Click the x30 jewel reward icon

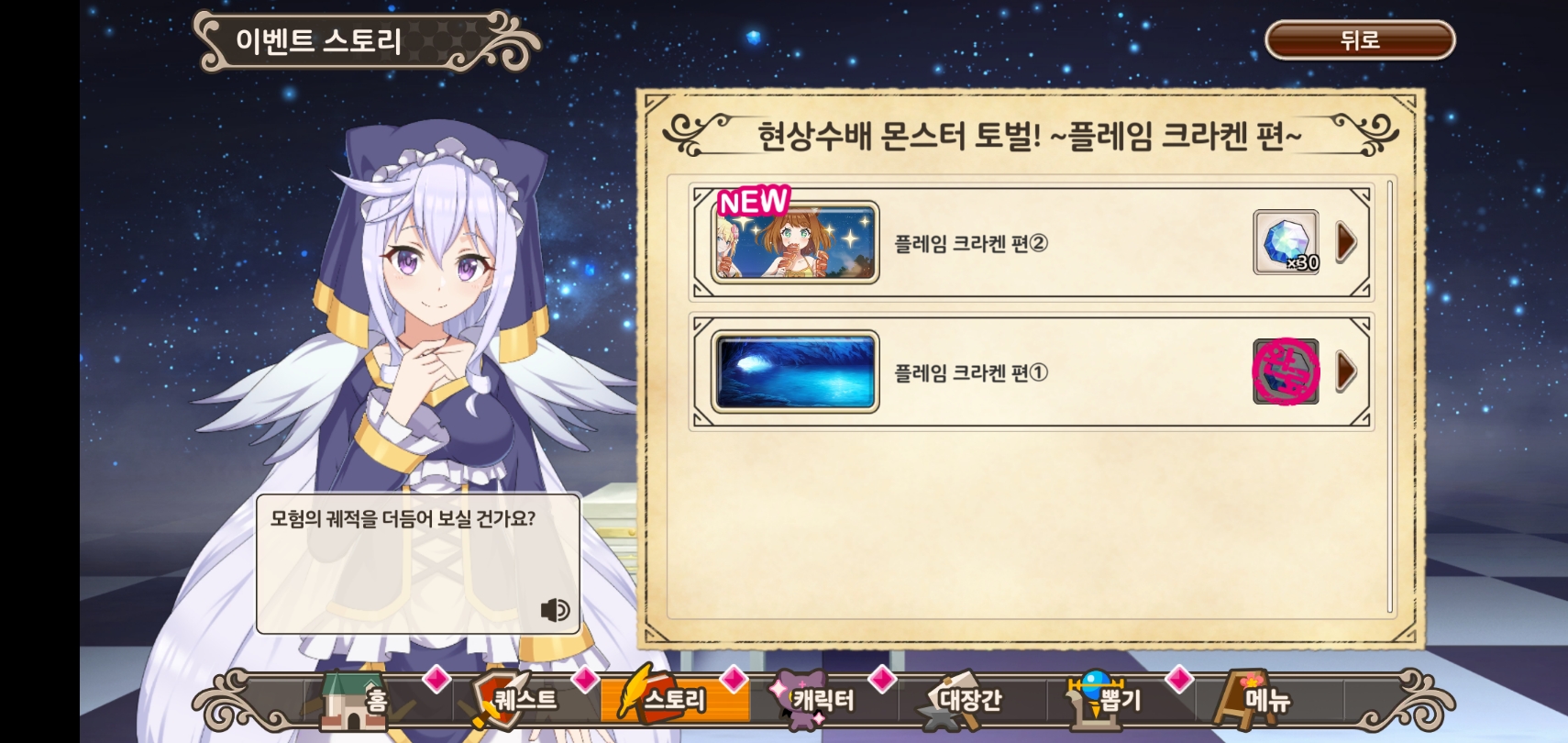1286,242
